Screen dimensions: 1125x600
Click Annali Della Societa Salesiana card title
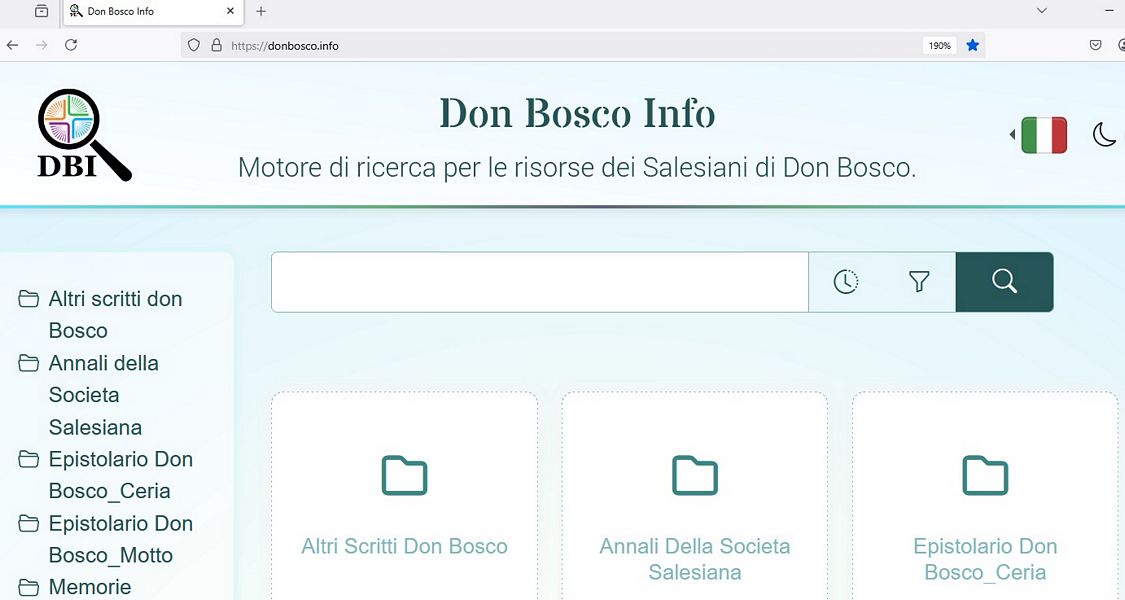coord(695,559)
